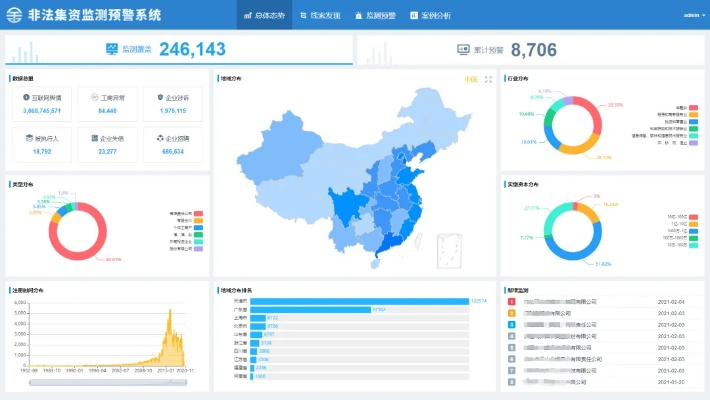Click the data zoom slider under registration chart
Viewport: 710px width, 400px height.
coord(108,382)
